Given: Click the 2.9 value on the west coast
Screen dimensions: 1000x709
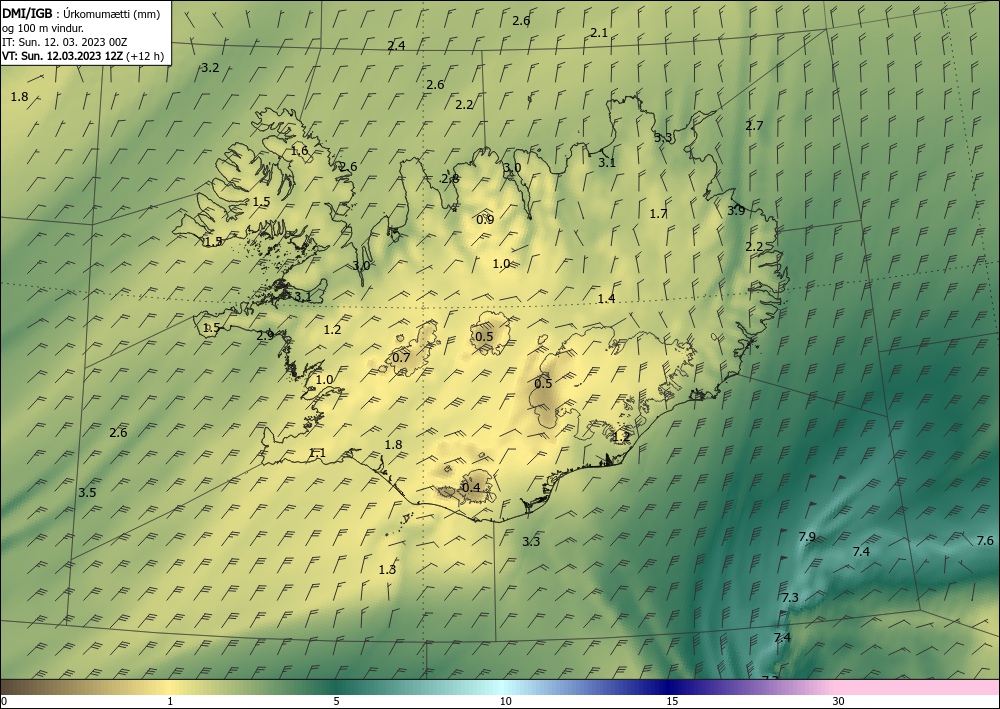Looking at the screenshot, I should 265,335.
